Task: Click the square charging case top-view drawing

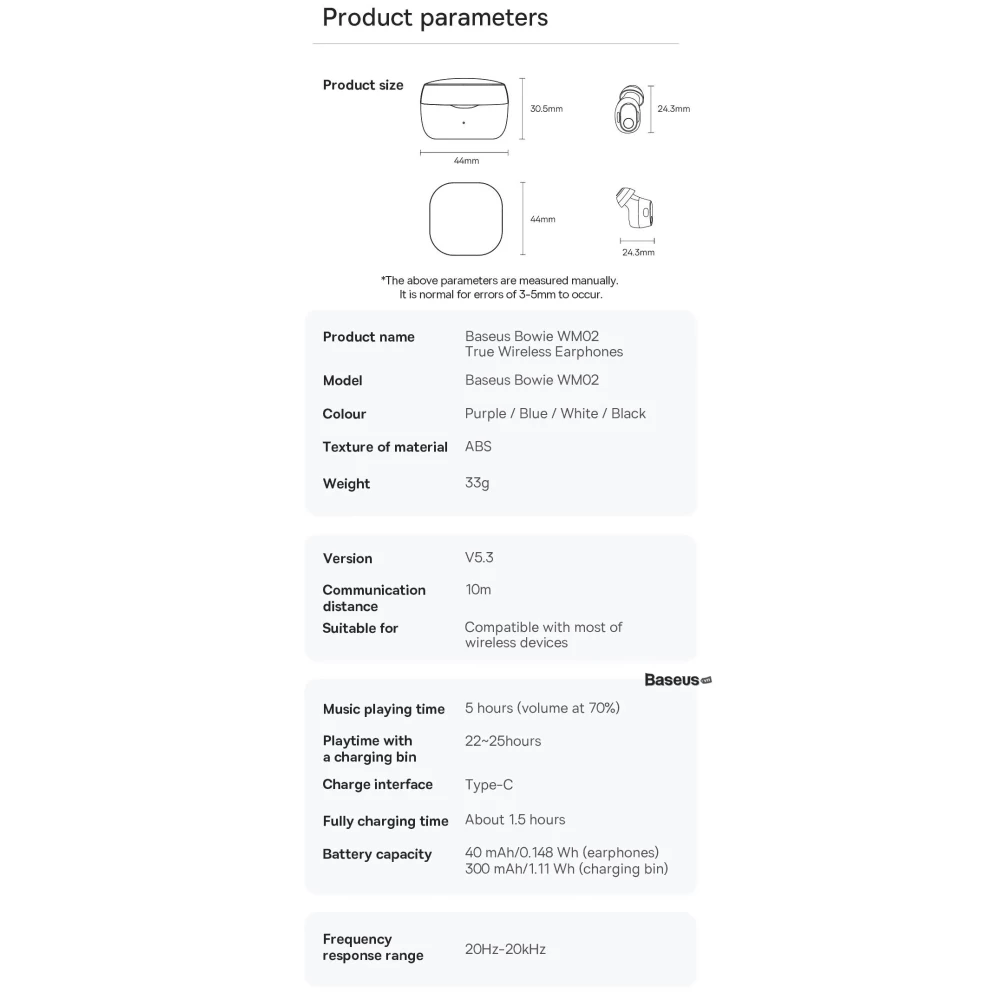Action: point(464,219)
